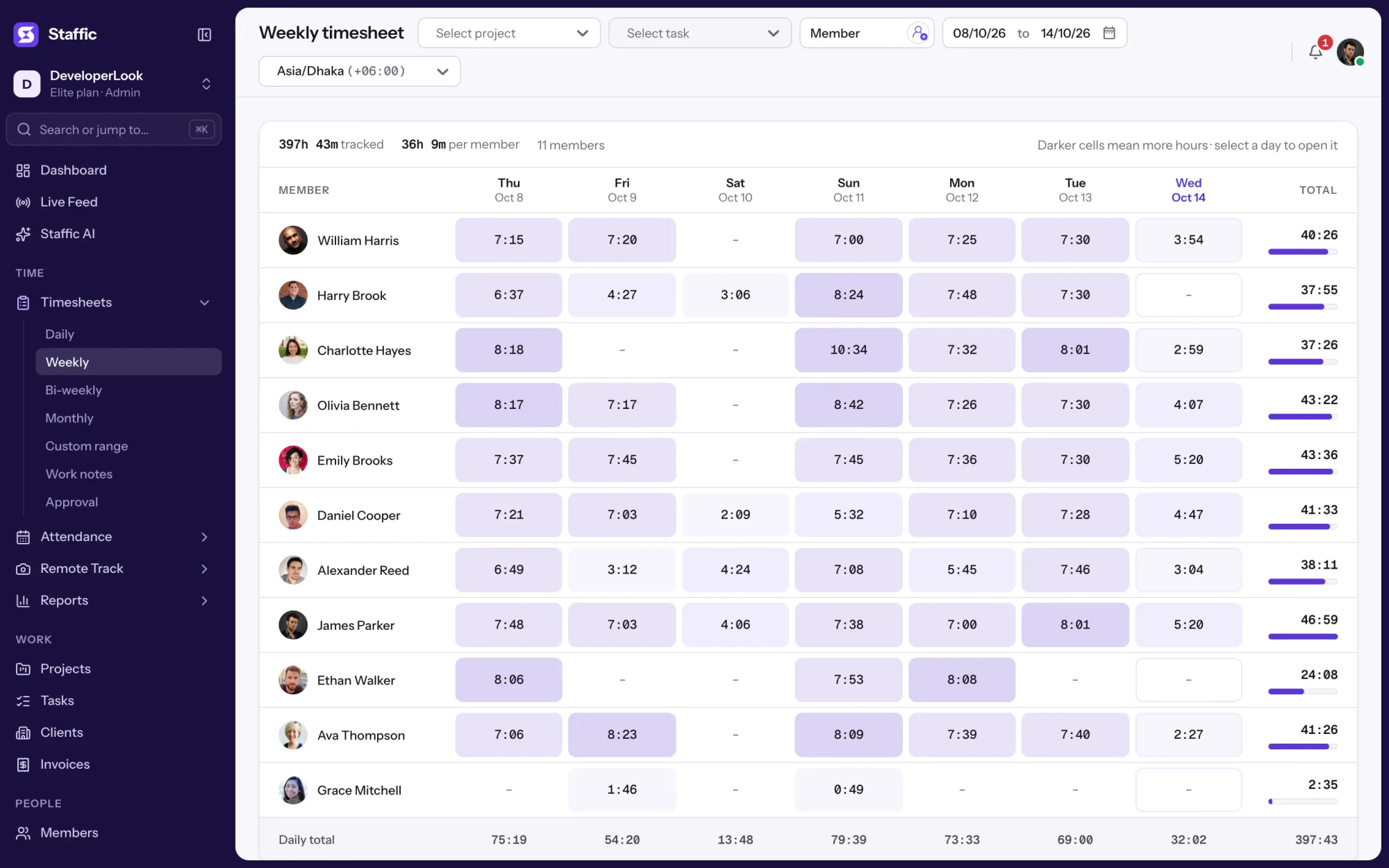The image size is (1389, 868).
Task: Click the 79:39 Sunday daily total
Action: 849,840
